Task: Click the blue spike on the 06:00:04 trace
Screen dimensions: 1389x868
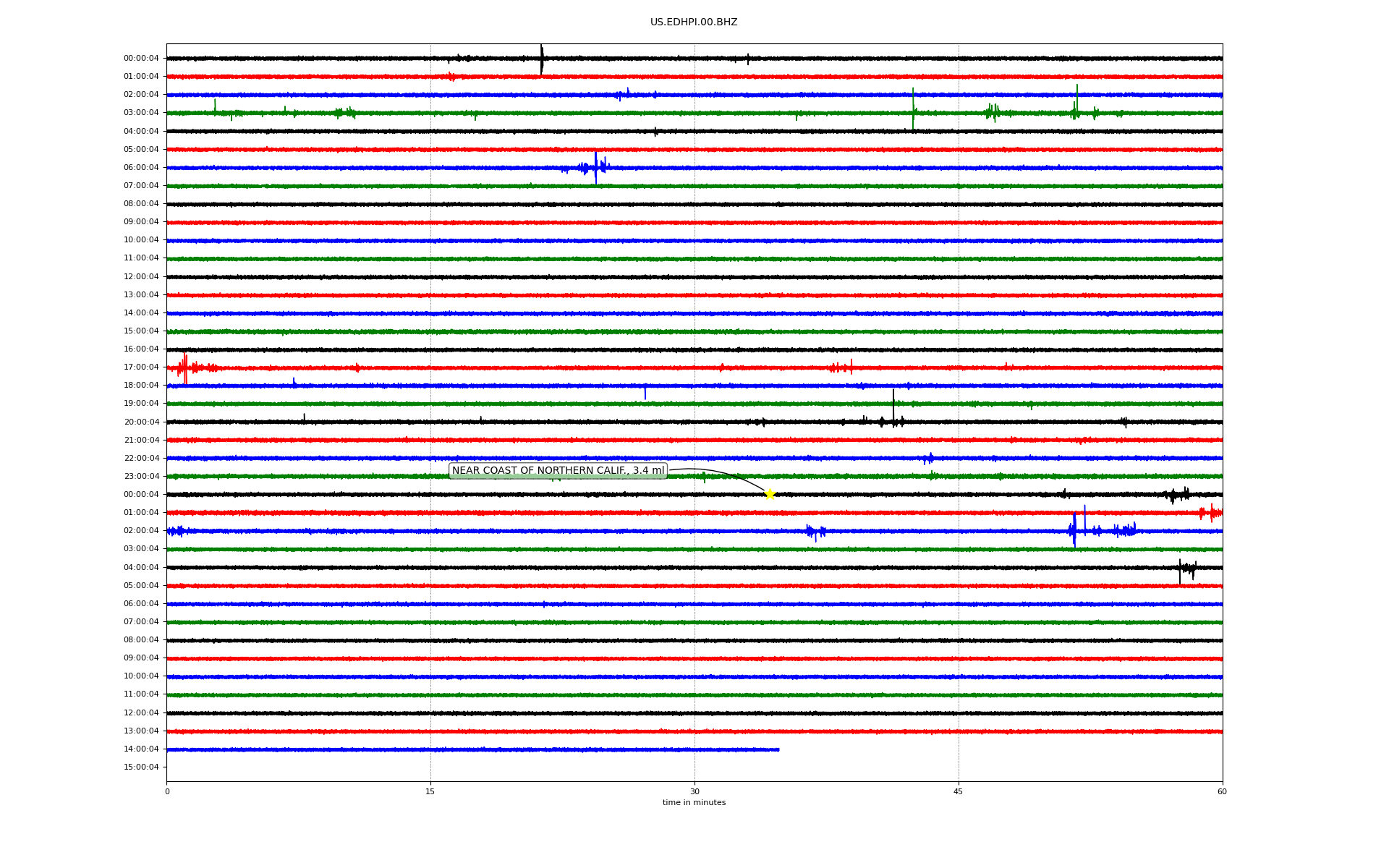Action: tap(596, 167)
